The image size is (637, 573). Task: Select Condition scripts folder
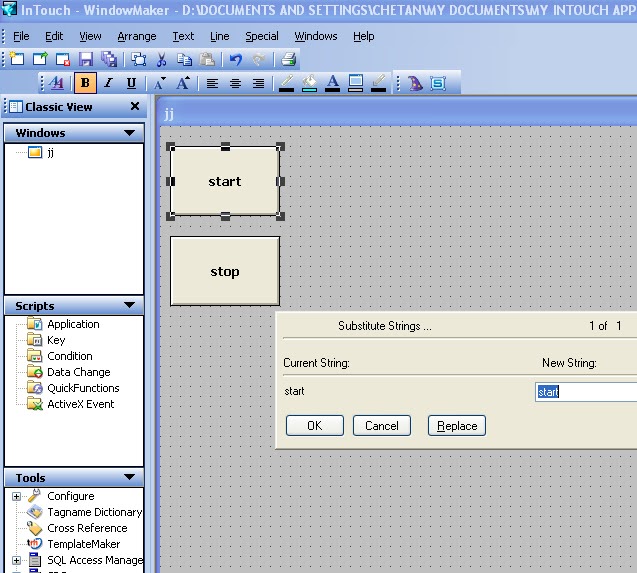[60, 356]
